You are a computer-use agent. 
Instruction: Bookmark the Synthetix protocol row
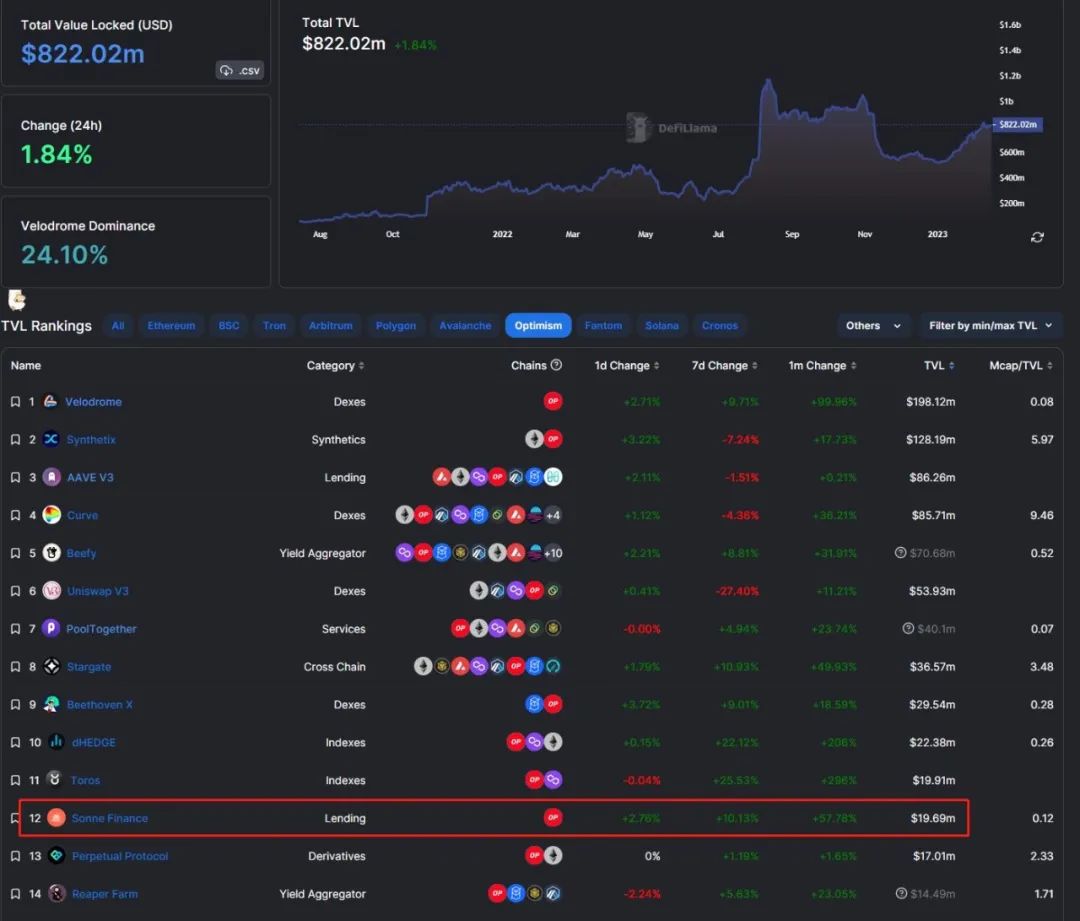point(15,439)
